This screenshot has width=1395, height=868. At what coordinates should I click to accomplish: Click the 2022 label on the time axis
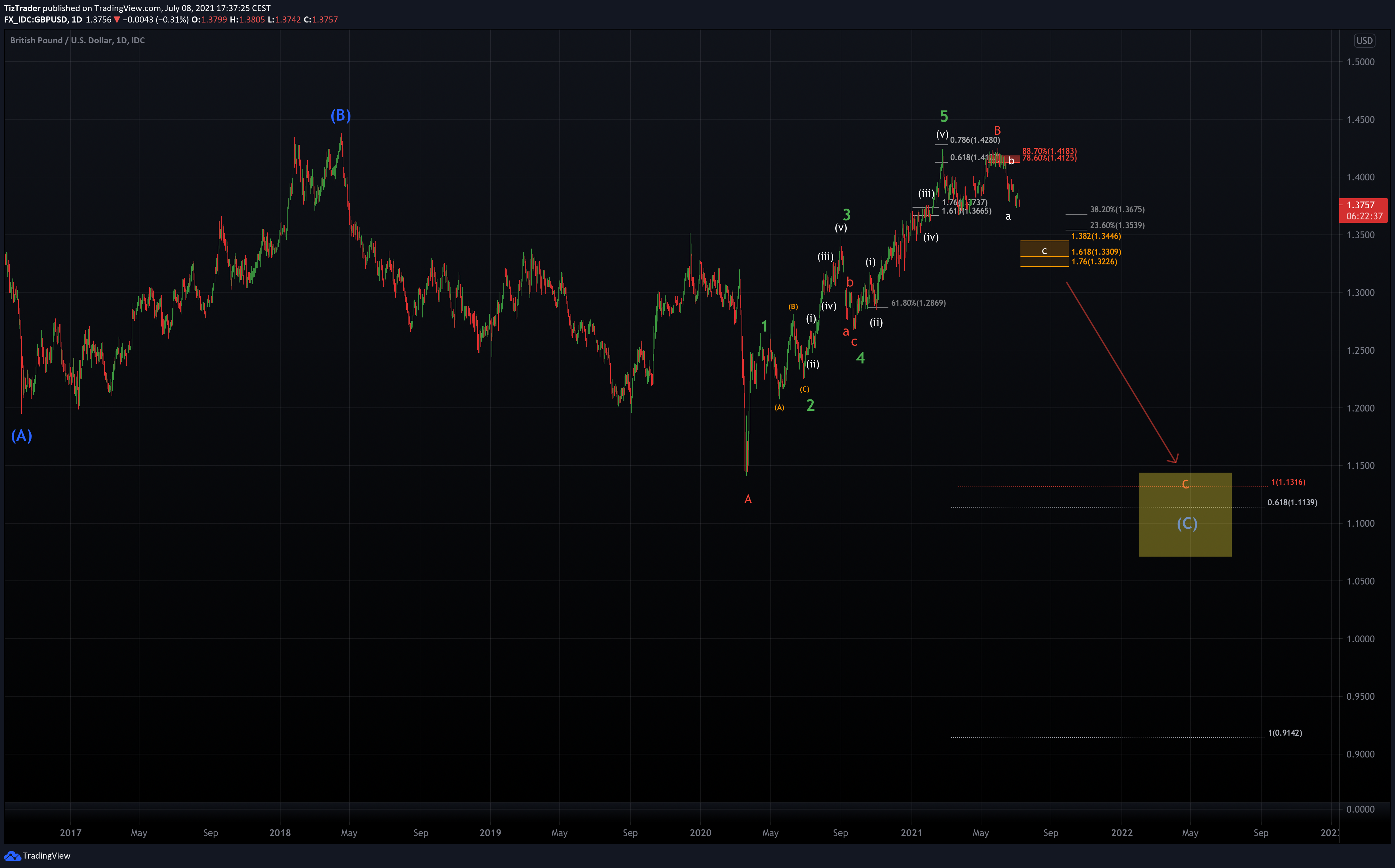[x=1121, y=833]
